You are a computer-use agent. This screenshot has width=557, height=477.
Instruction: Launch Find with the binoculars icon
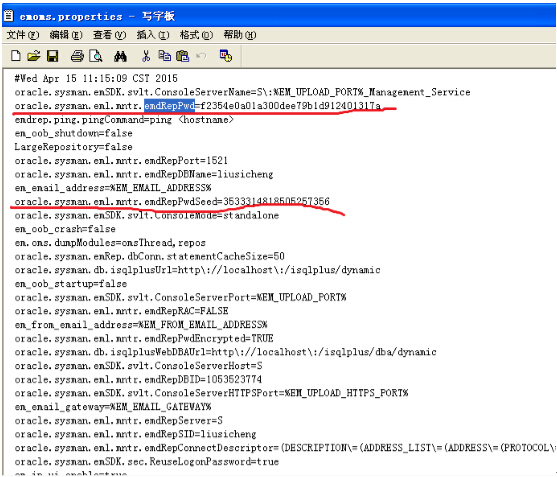tap(120, 56)
